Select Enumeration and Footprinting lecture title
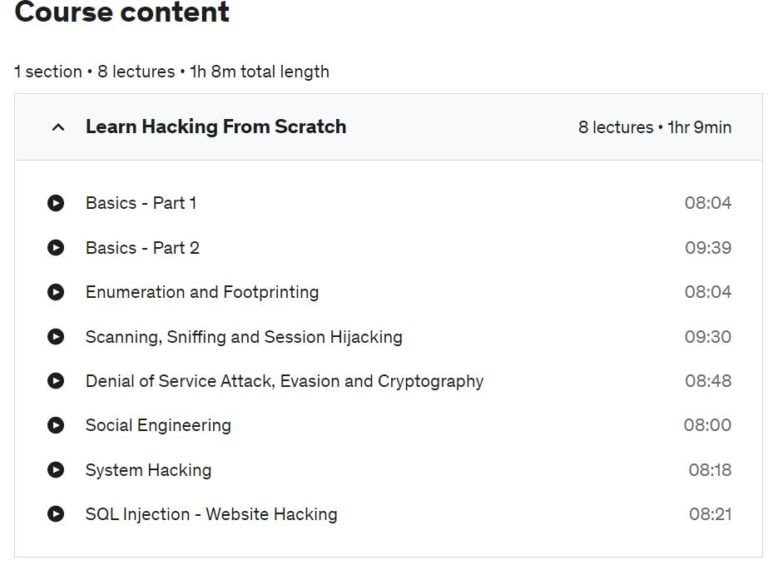The height and width of the screenshot is (570, 768). pos(202,292)
